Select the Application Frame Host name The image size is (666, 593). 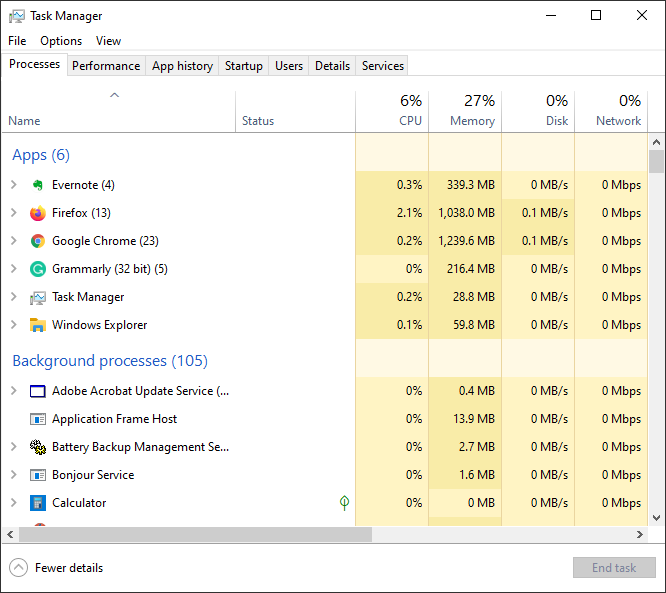click(114, 419)
